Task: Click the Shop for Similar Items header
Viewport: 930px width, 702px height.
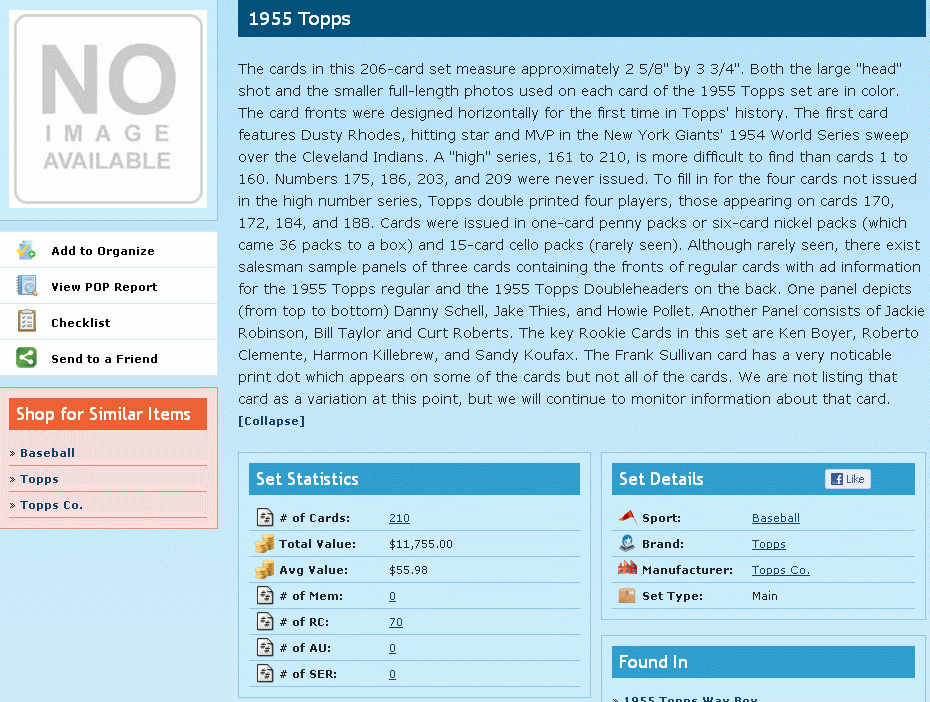Action: 108,414
